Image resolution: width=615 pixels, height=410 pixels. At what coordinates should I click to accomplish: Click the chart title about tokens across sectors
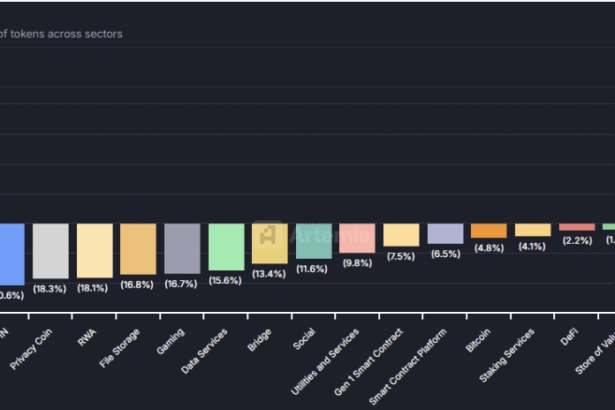(x=62, y=34)
